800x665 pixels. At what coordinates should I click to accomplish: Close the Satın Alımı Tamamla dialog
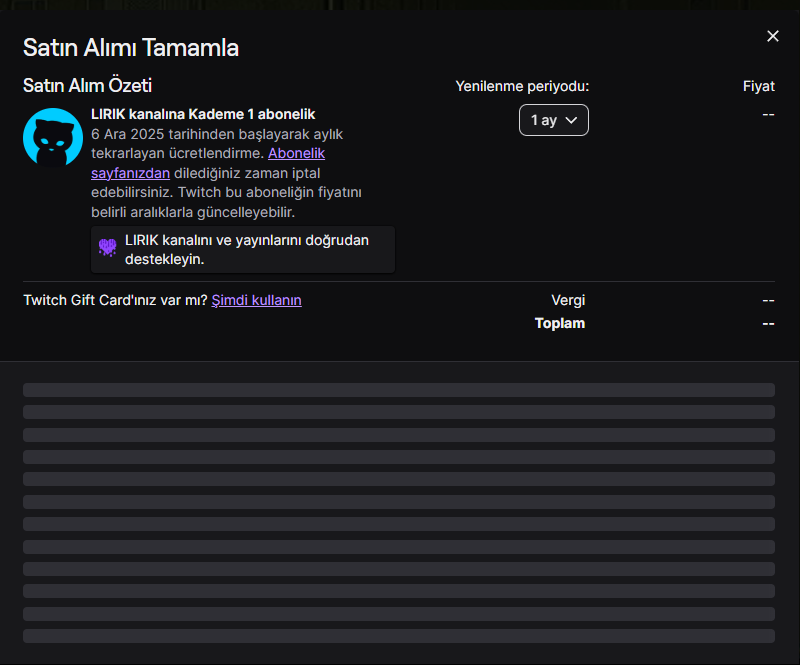[x=772, y=36]
